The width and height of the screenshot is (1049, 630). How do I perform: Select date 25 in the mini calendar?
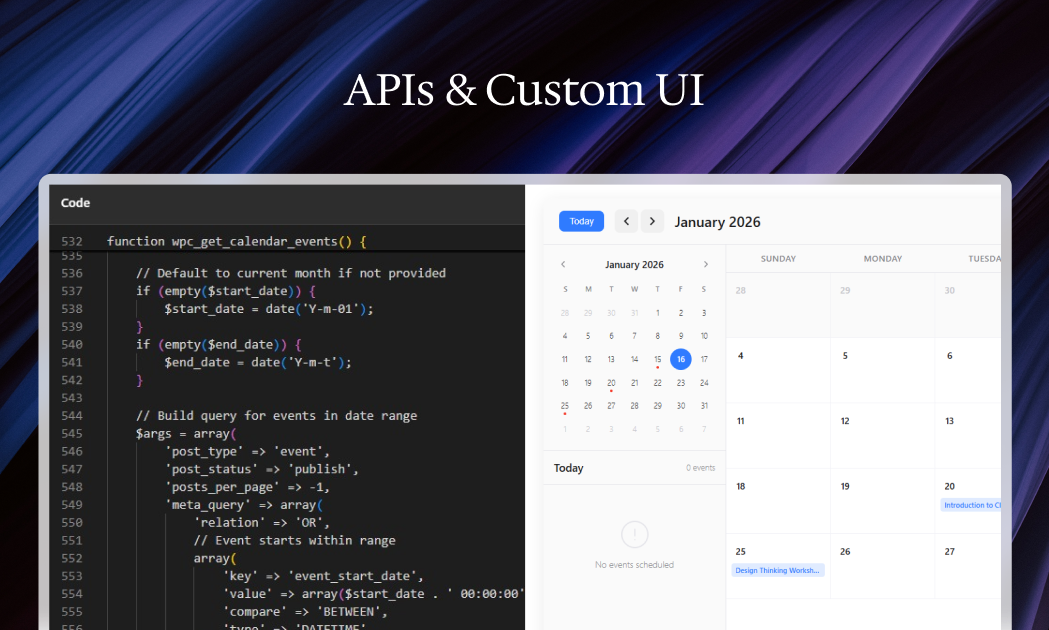click(x=564, y=405)
